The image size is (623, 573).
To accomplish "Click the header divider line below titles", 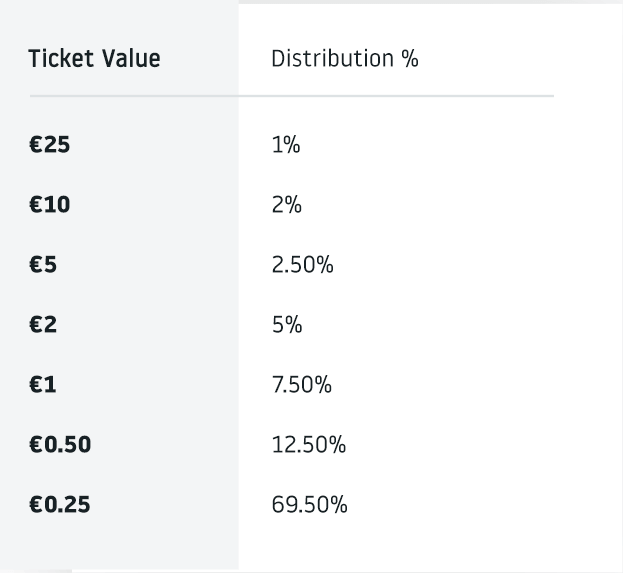I will 292,96.
